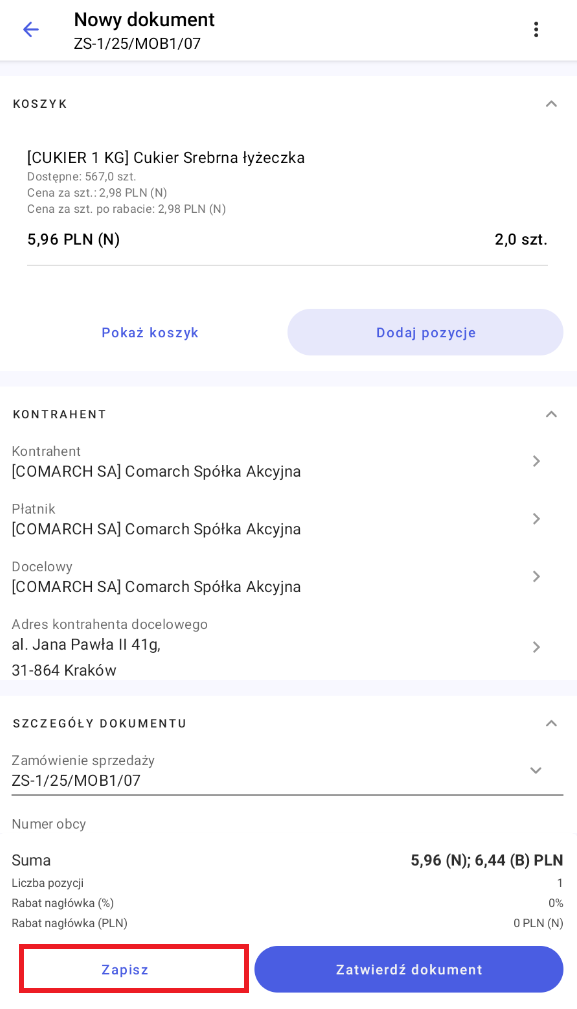Tap the Dodaj pozycje button
577x1009 pixels.
tap(426, 333)
